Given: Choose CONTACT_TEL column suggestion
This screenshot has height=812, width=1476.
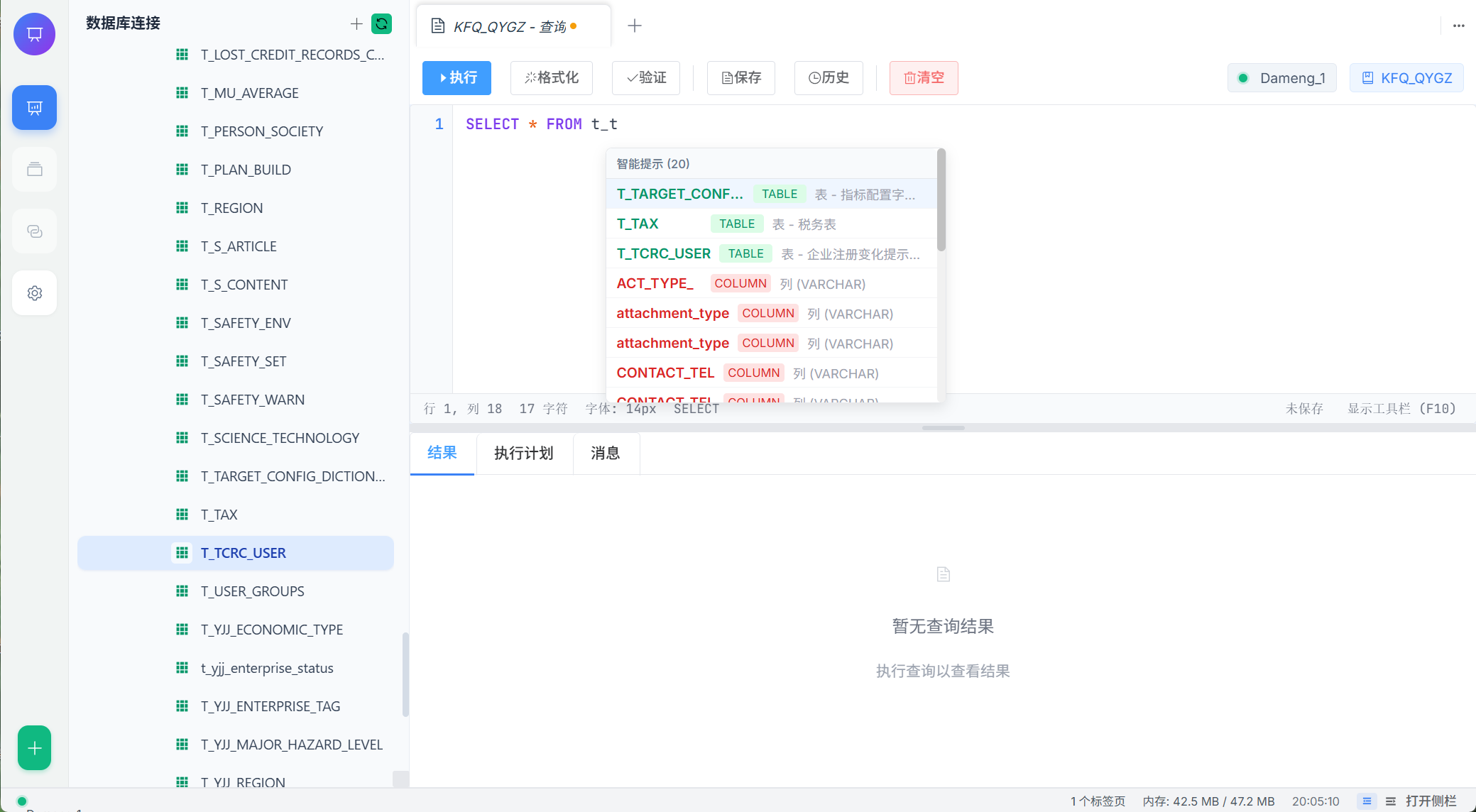Looking at the screenshot, I should [x=771, y=373].
